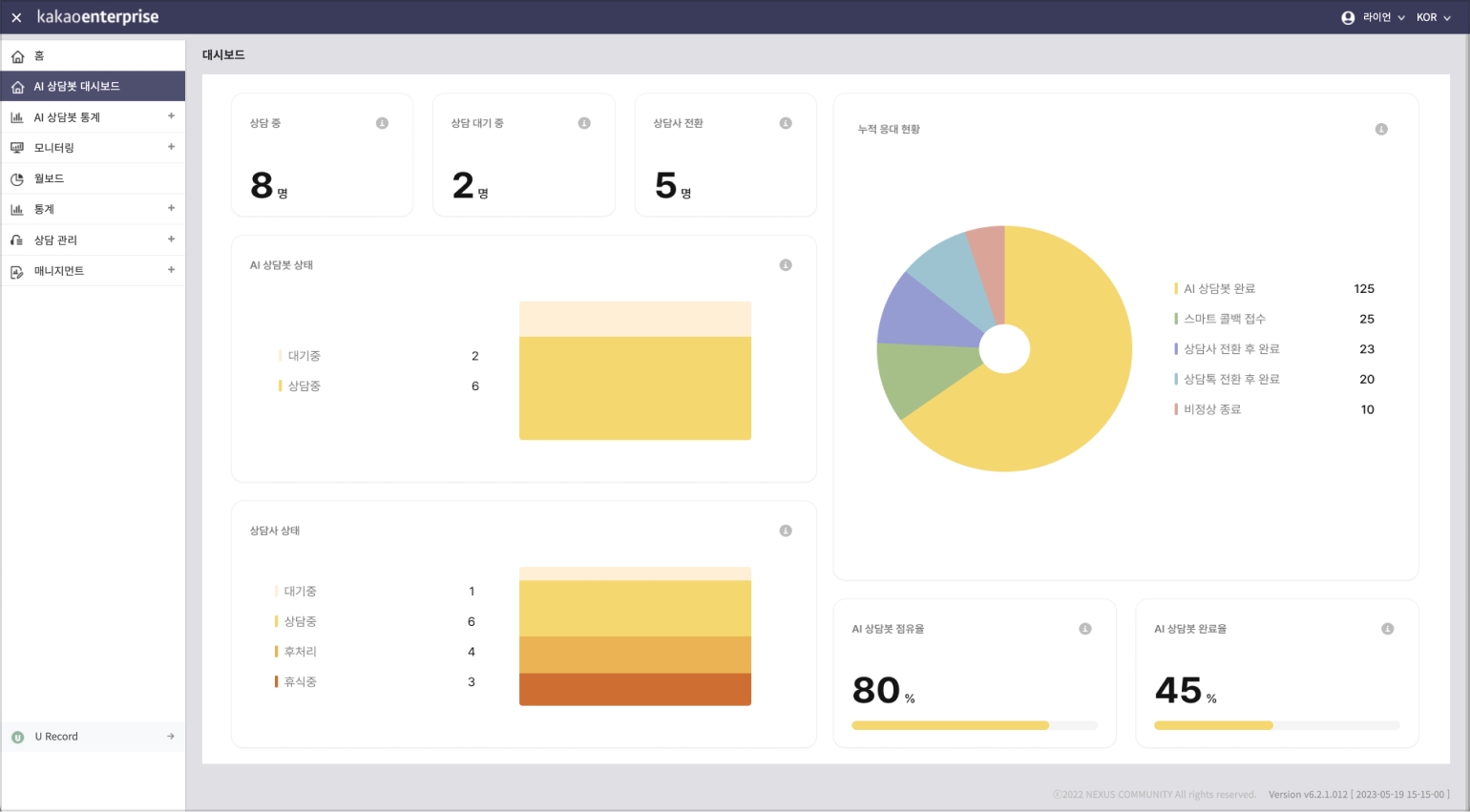Expand the AI 상담봇 통계 menu
This screenshot has height=812, width=1470.
pyautogui.click(x=171, y=116)
